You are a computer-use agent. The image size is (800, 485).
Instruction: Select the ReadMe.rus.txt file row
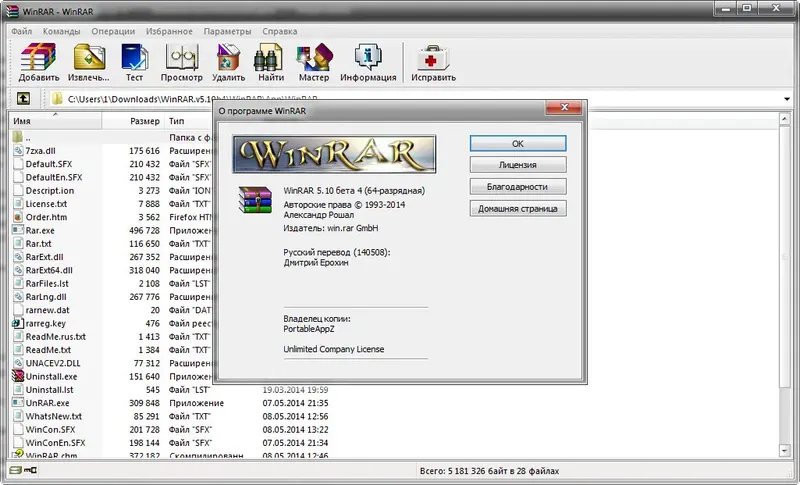click(112, 337)
